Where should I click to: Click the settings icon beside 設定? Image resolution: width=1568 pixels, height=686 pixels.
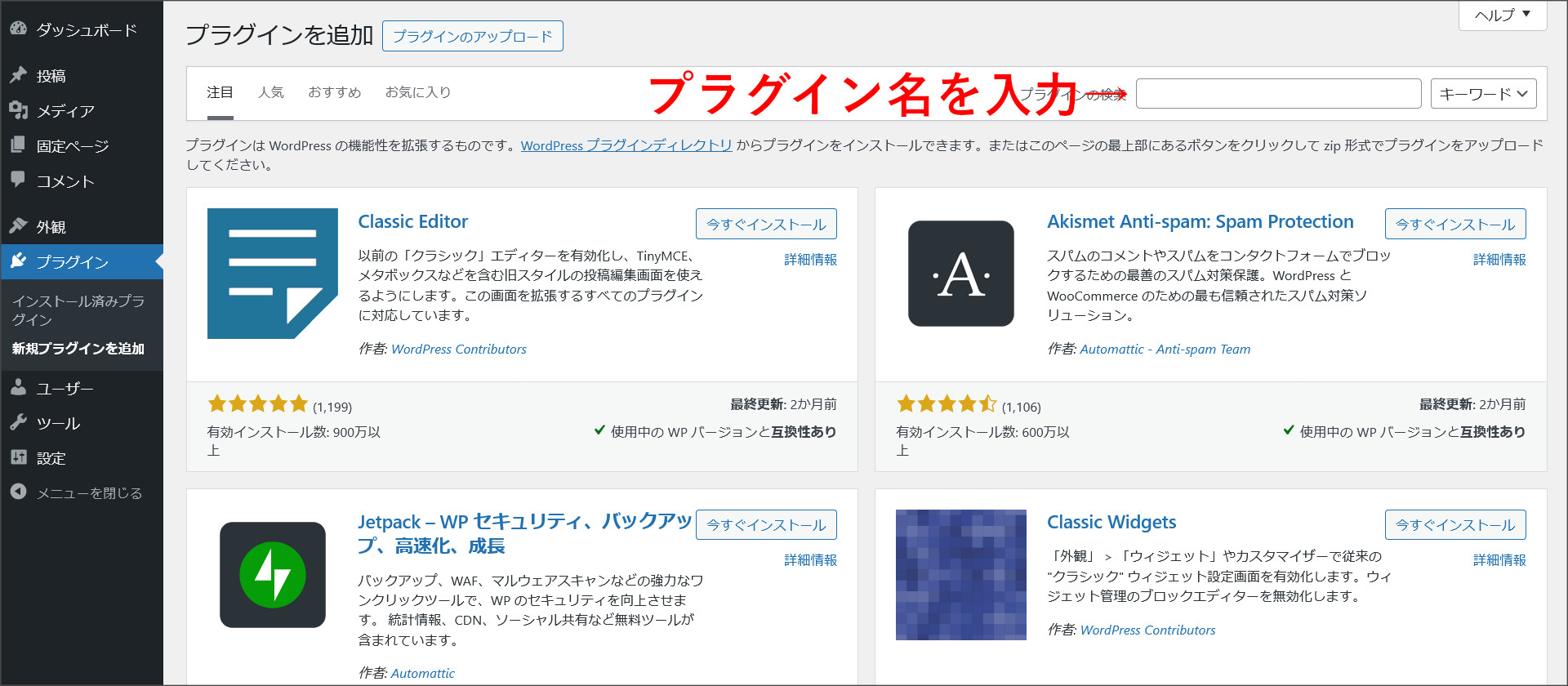tap(18, 457)
